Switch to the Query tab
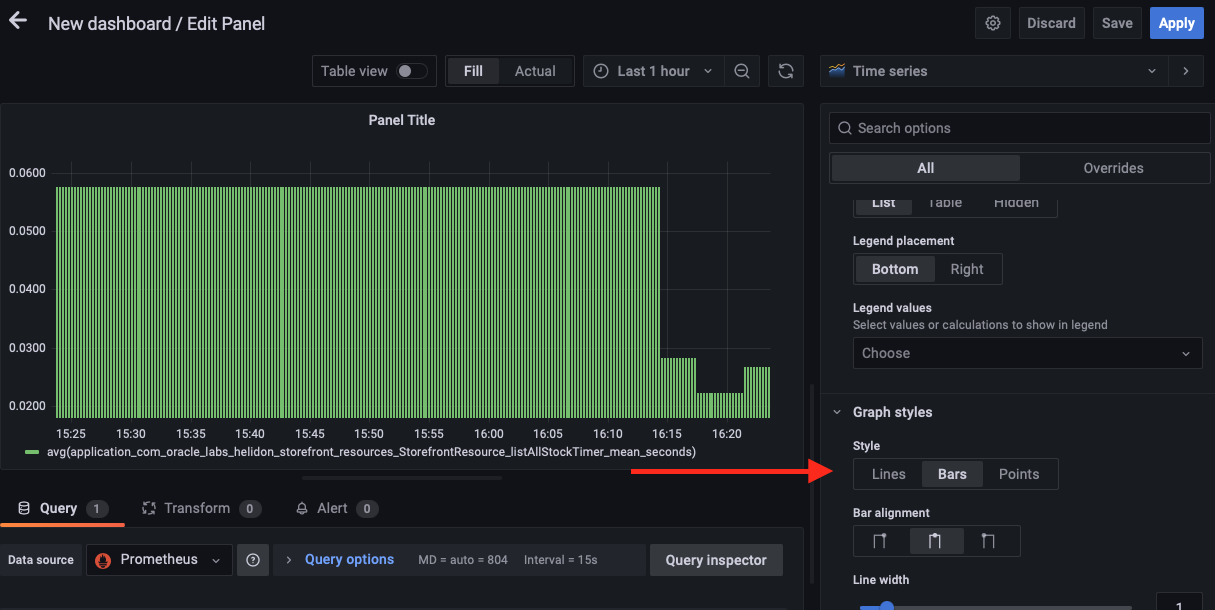 [x=62, y=508]
